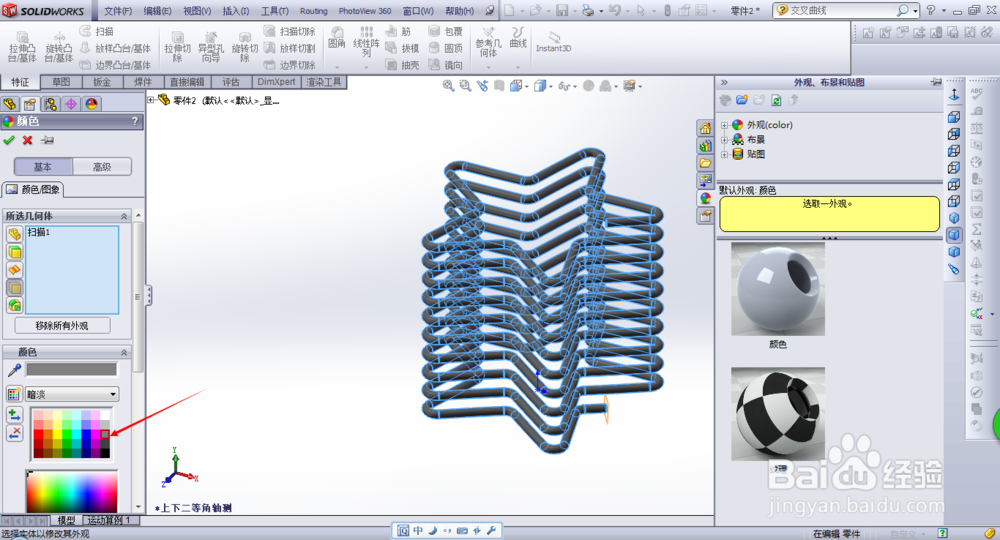Click the Section View icon in view toolbar
The image size is (1000, 540).
pyautogui.click(x=499, y=85)
